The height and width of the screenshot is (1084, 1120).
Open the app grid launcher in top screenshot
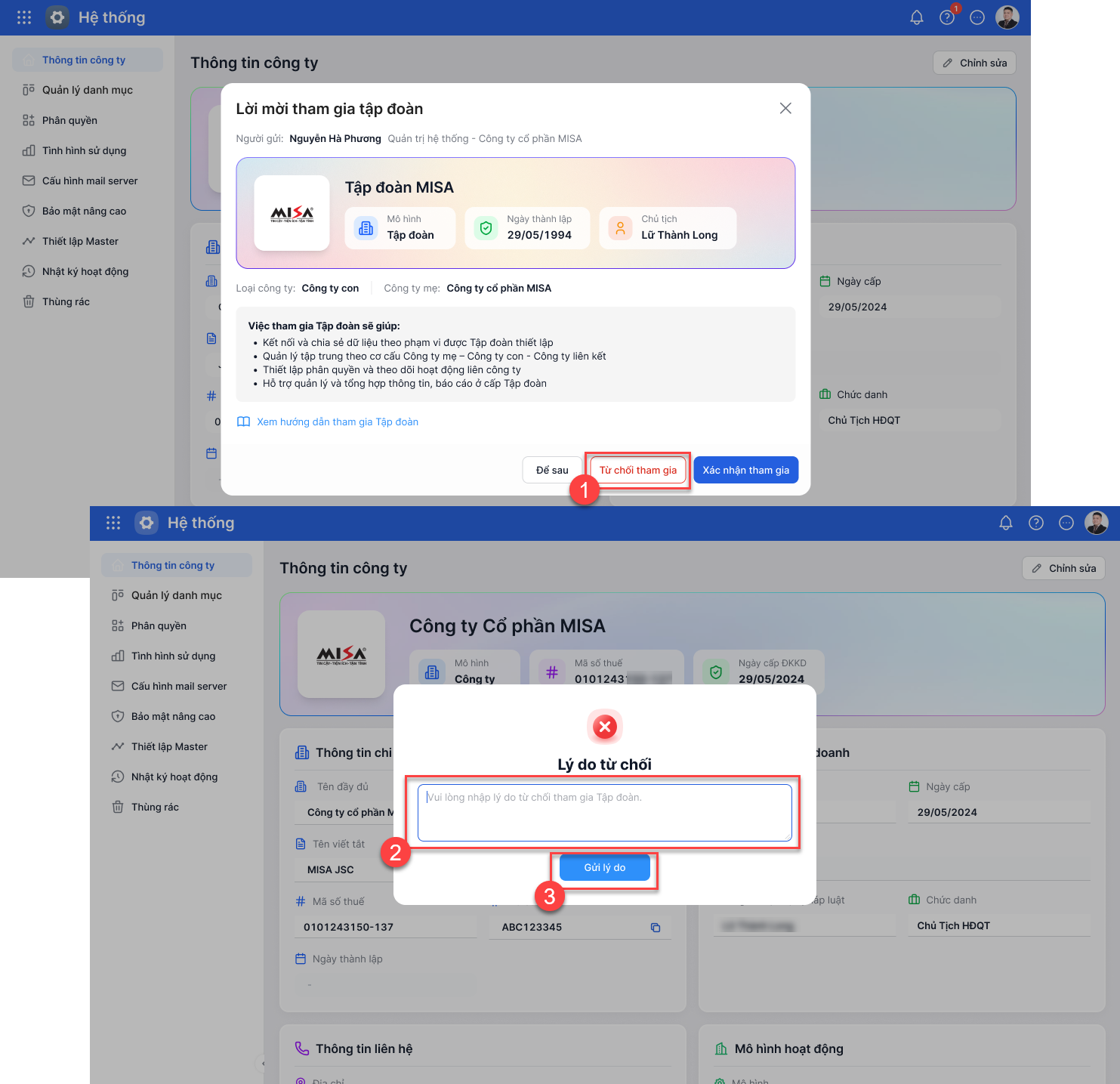24,17
